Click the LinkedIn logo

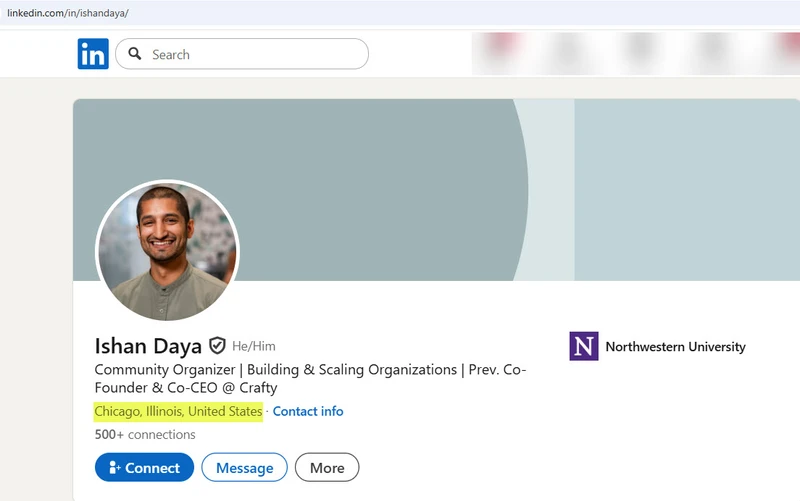93,54
